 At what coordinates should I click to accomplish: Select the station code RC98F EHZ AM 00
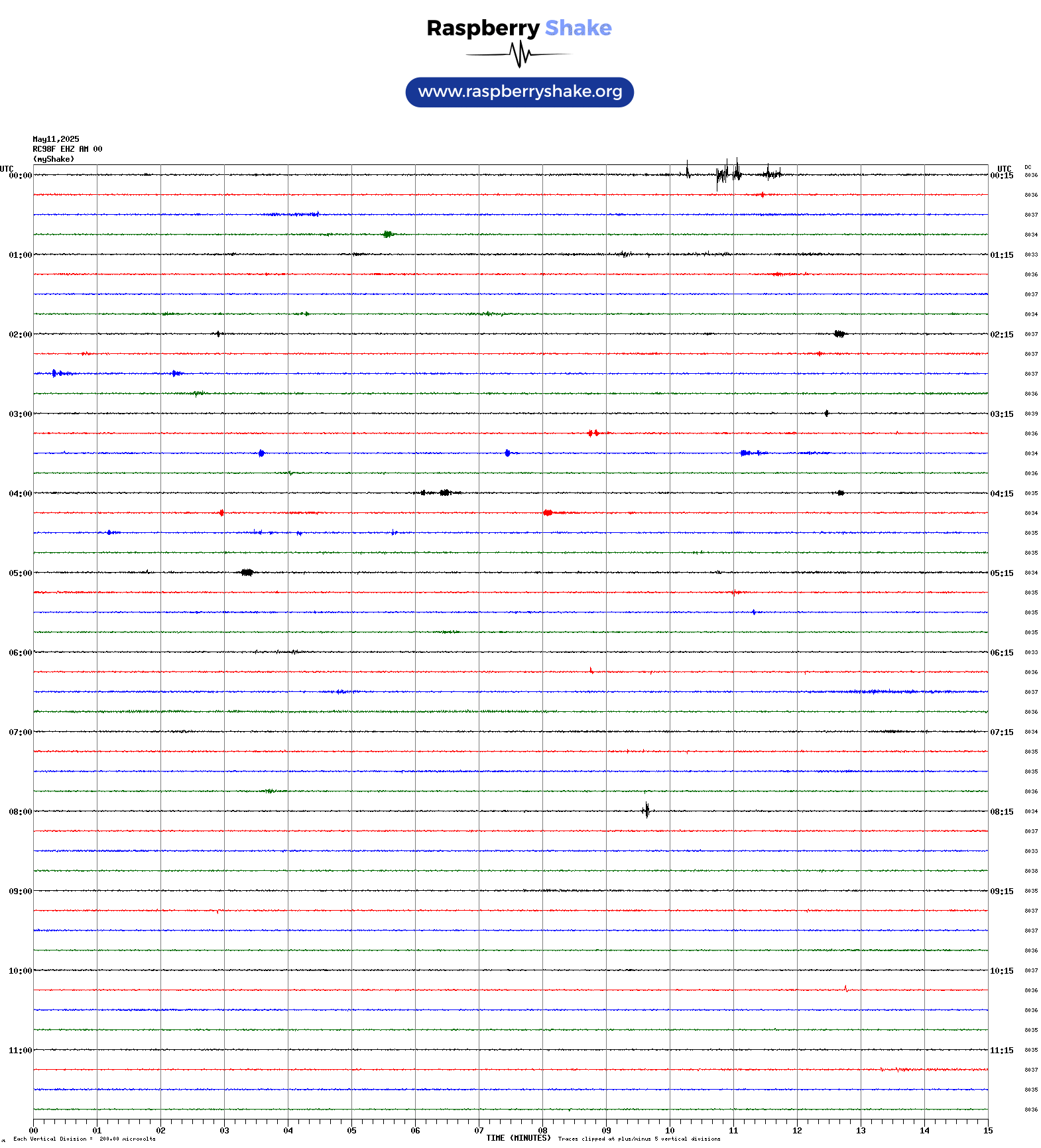point(68,149)
